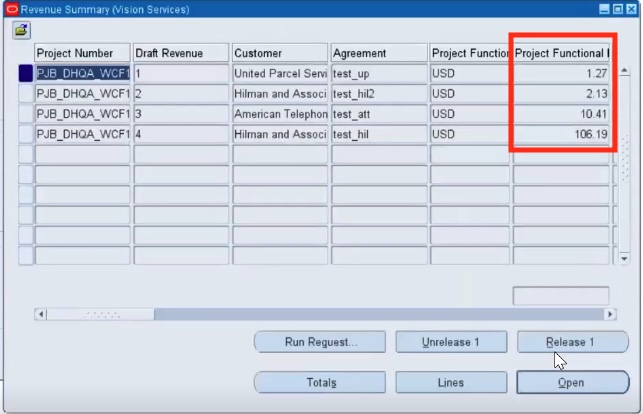Click the Lines button

coord(451,382)
